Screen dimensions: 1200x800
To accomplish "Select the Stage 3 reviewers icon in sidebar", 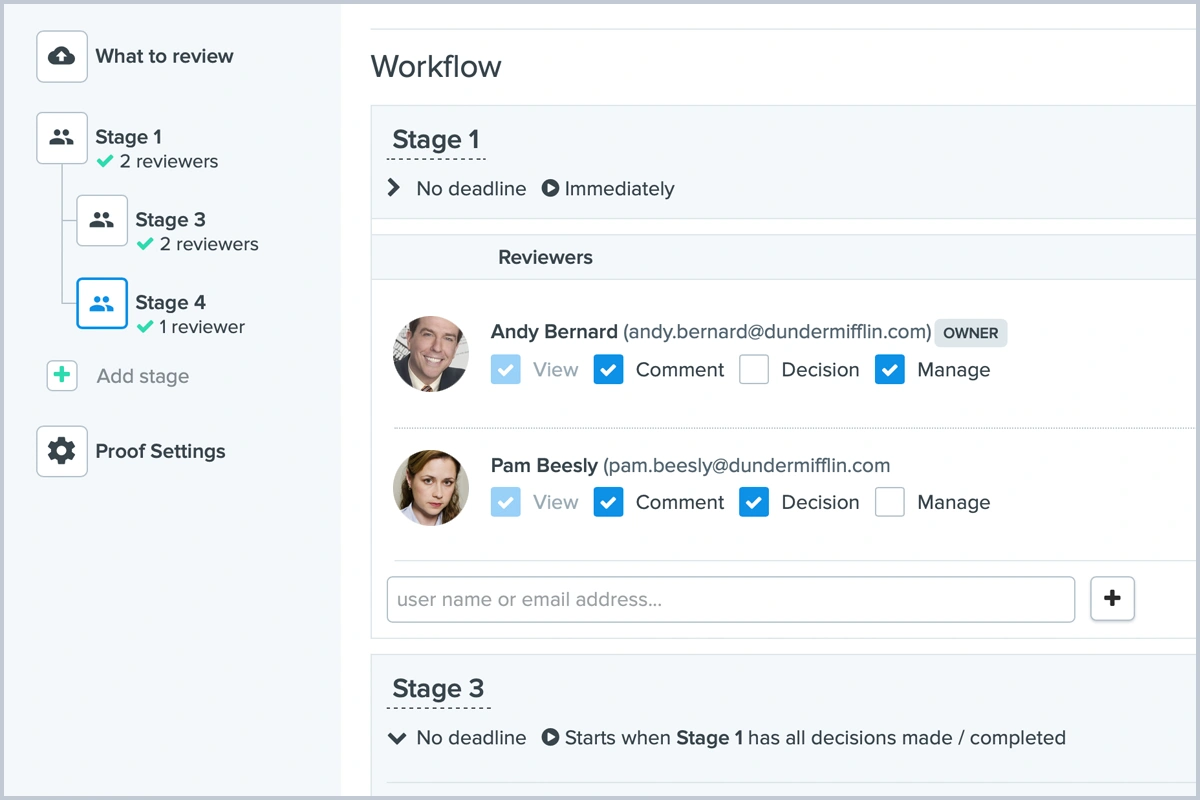I will click(102, 221).
